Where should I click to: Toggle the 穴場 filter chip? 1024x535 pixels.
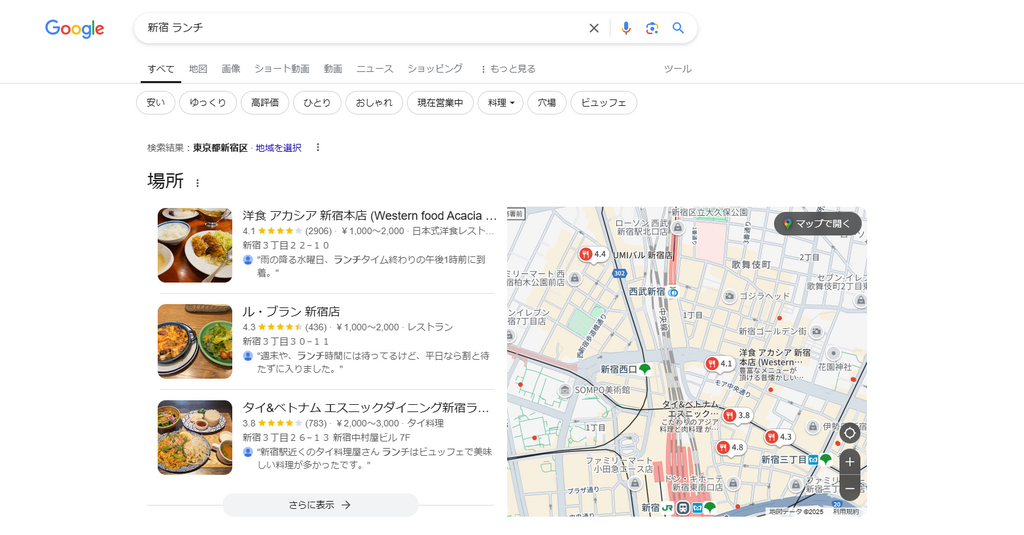point(547,103)
